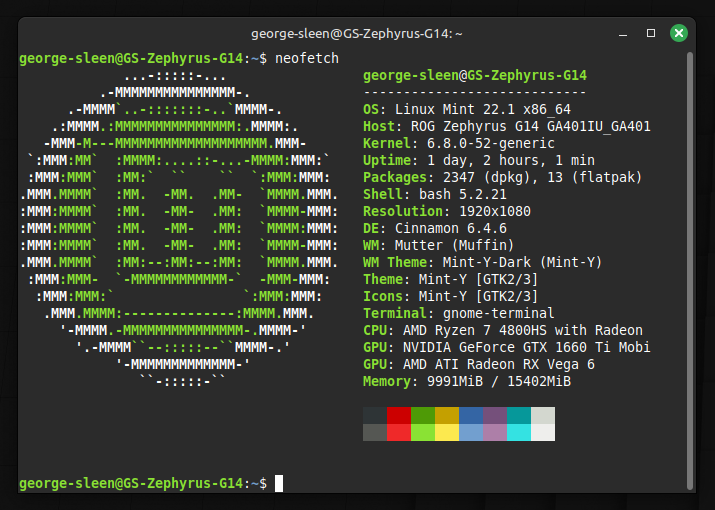Click the light gray color block in top row
The width and height of the screenshot is (715, 510).
click(x=543, y=416)
